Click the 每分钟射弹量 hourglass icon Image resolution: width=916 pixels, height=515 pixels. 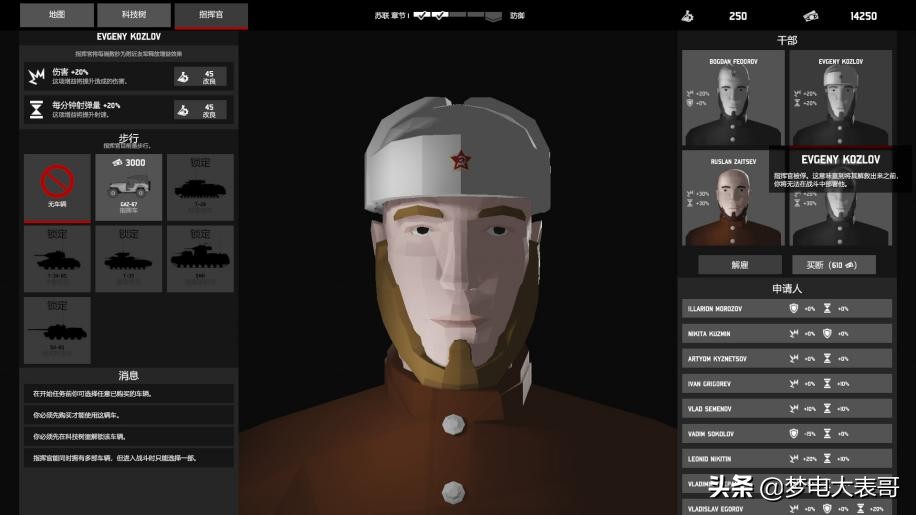click(x=36, y=109)
